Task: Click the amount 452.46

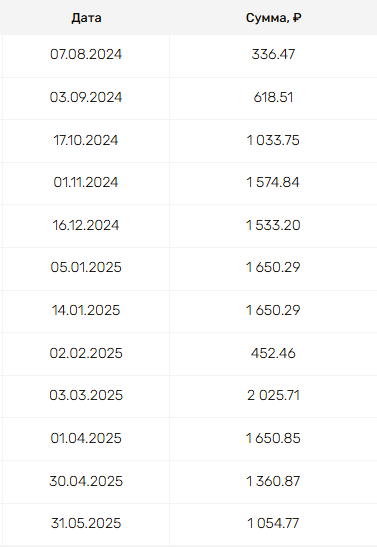Action: pos(273,353)
